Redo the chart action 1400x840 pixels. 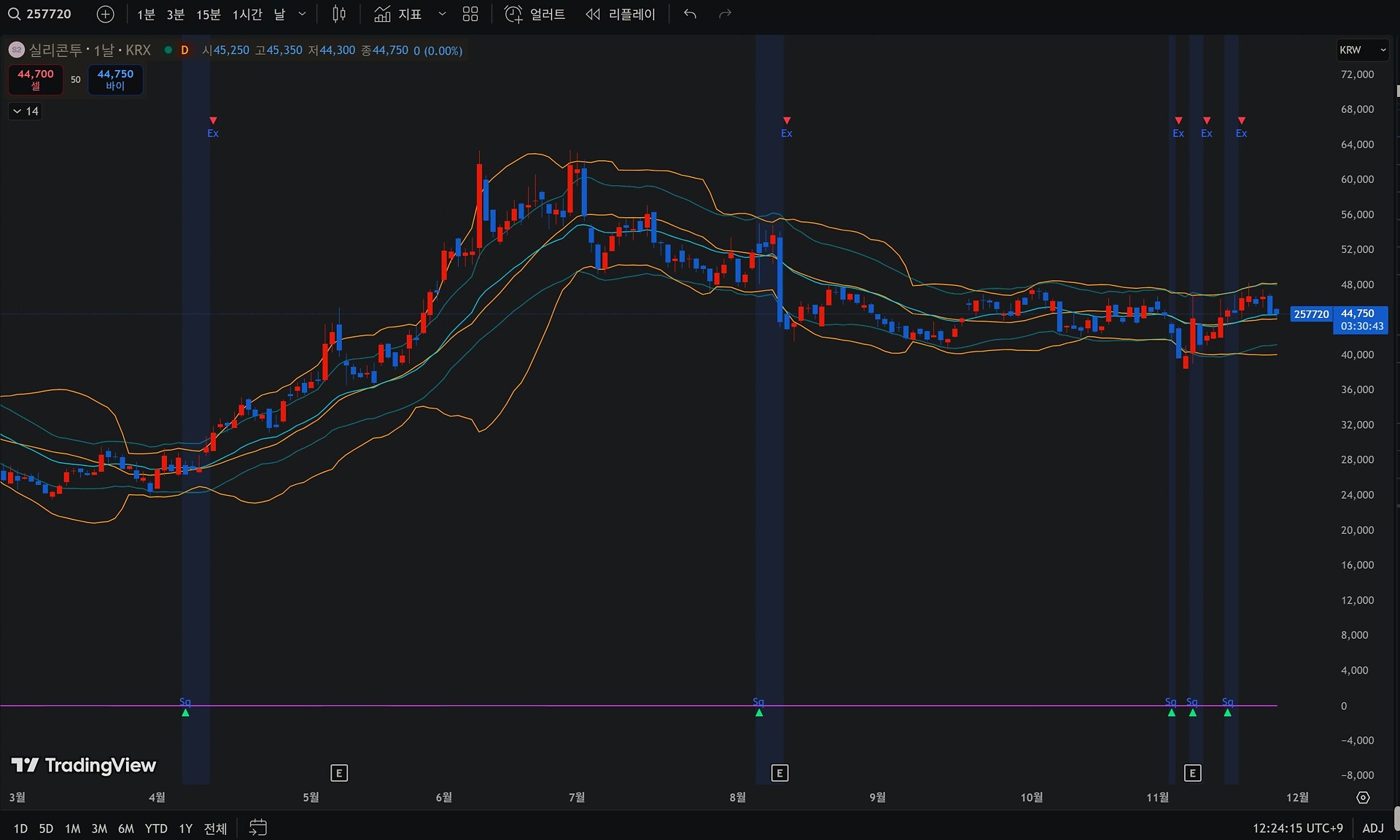[x=725, y=14]
